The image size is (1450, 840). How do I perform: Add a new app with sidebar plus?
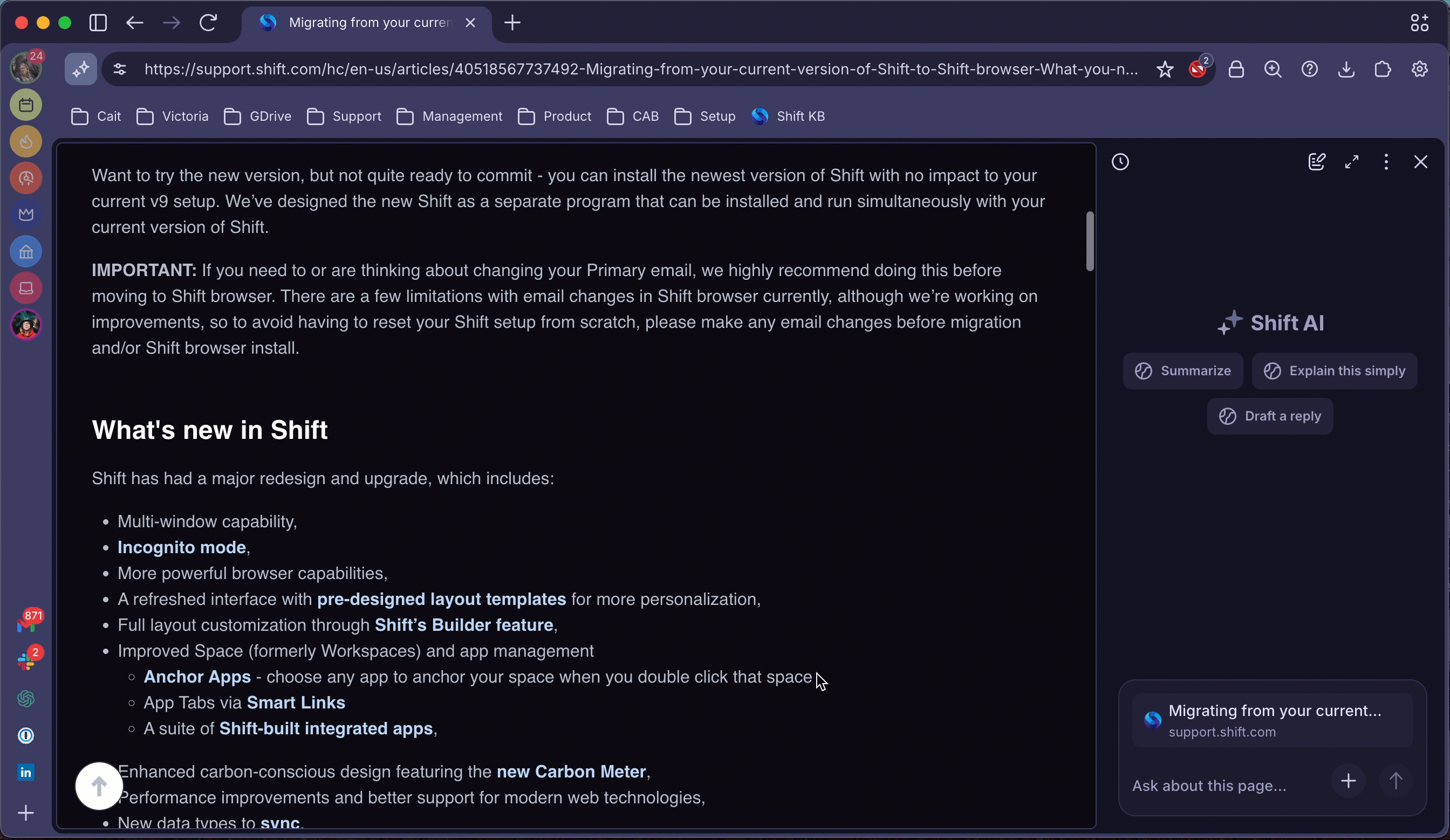(x=26, y=813)
